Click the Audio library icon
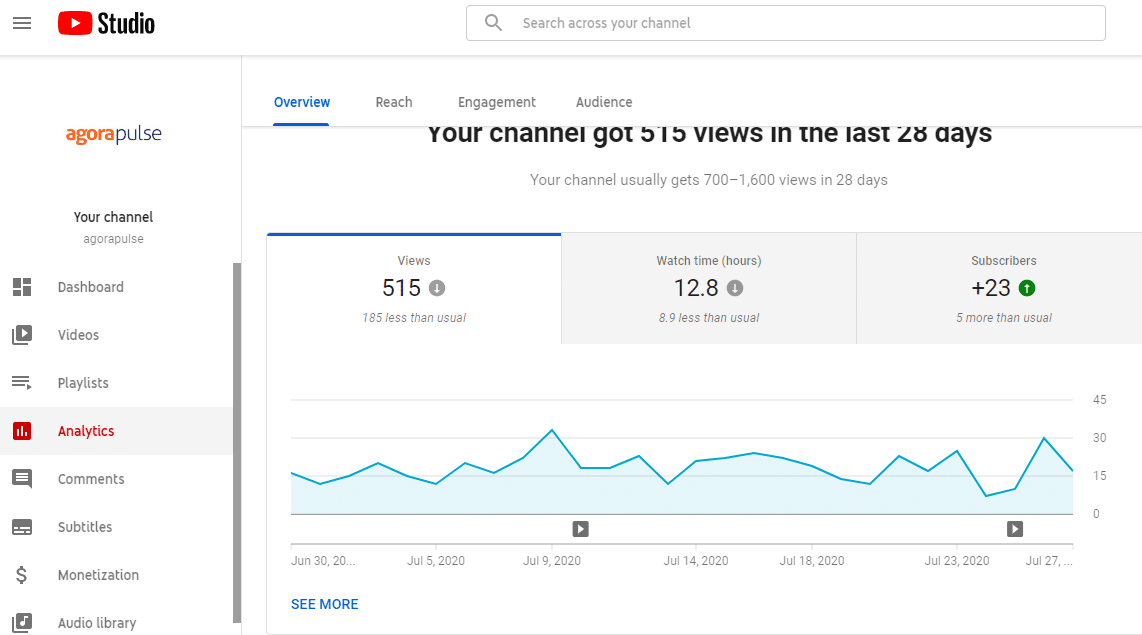 22,622
